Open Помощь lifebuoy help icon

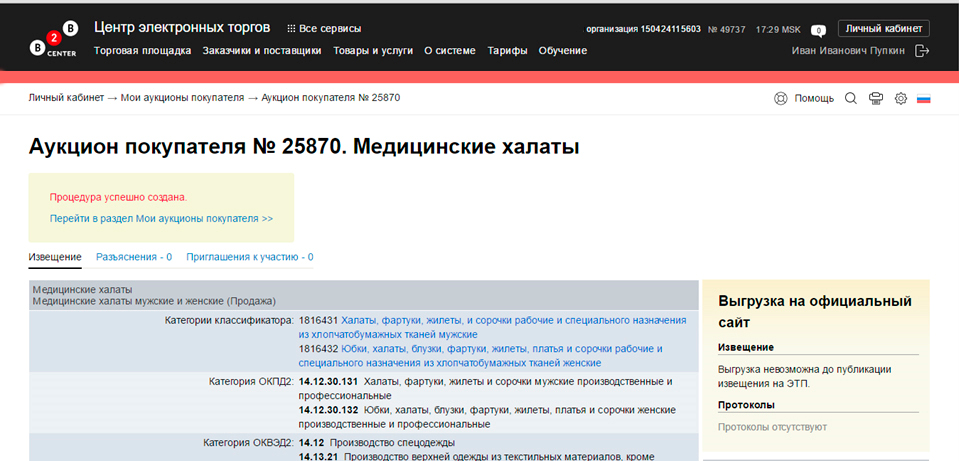[781, 98]
